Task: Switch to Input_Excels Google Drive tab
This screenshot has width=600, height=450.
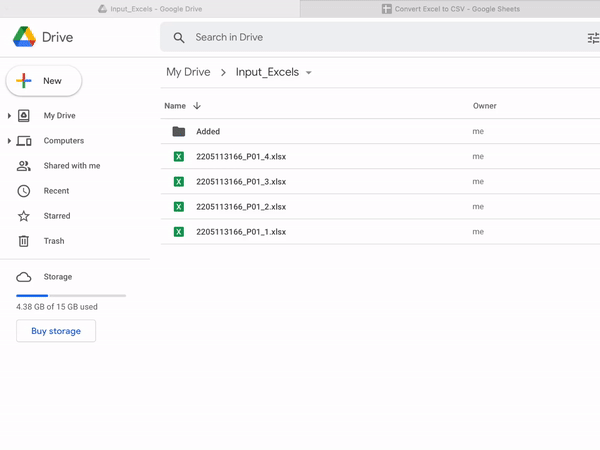Action: (x=150, y=9)
